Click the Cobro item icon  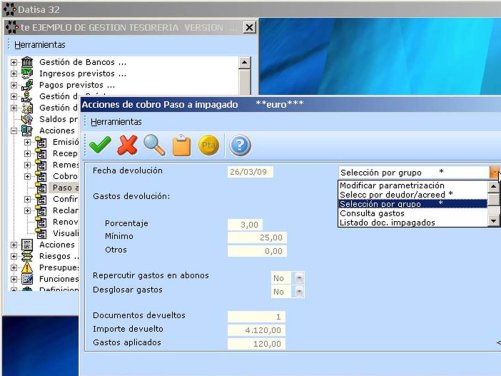click(41, 176)
